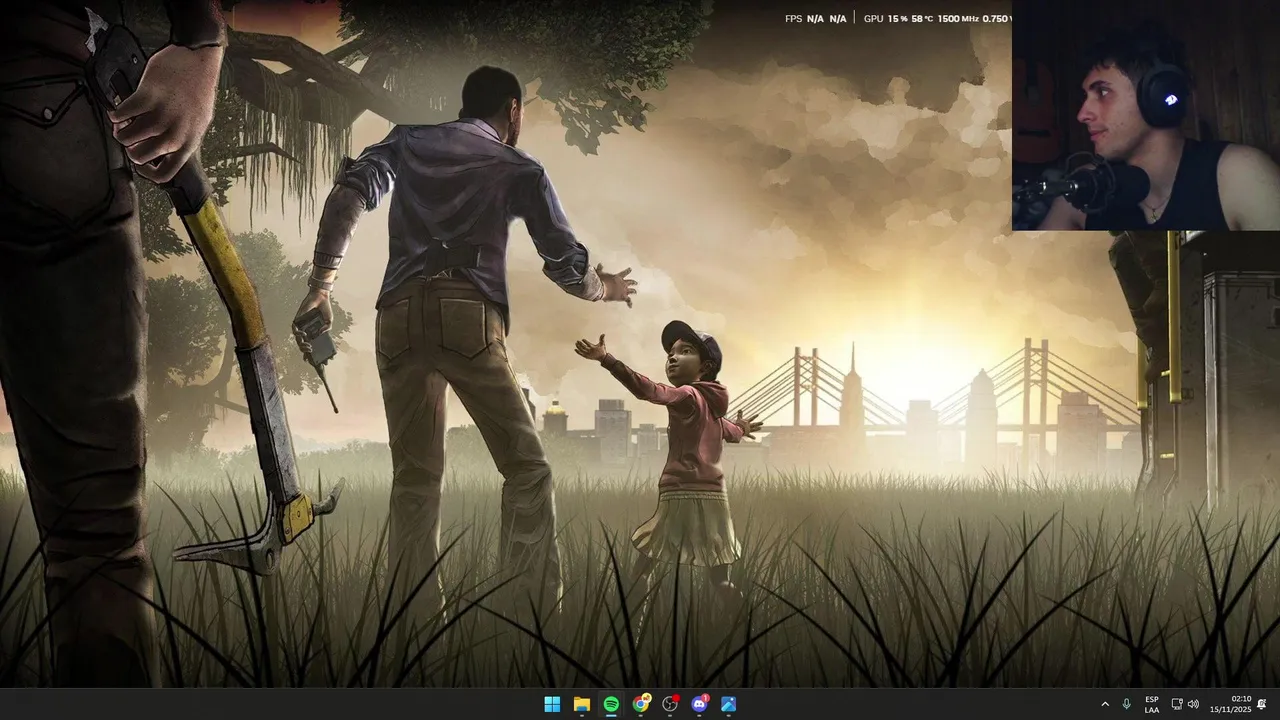The width and height of the screenshot is (1280, 720).
Task: Switch to Spotify on the taskbar
Action: [611, 704]
